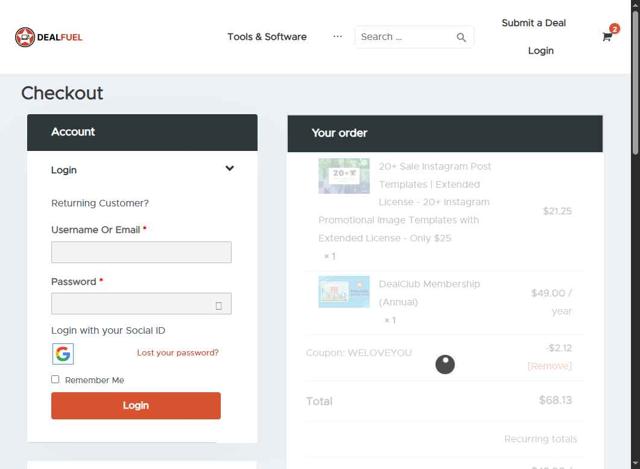Check the Remember Me checkbox

click(x=55, y=379)
